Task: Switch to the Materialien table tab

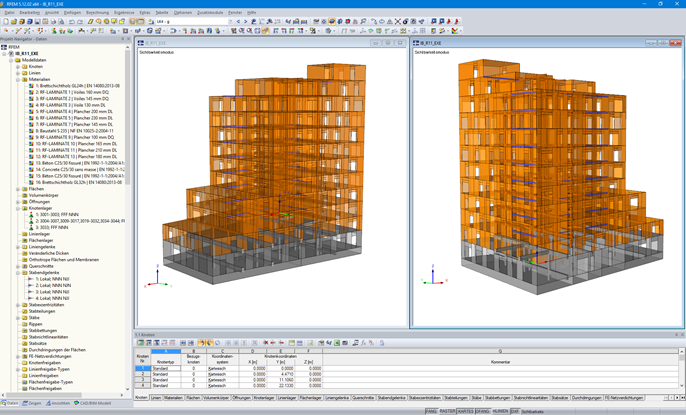Action: (173, 398)
